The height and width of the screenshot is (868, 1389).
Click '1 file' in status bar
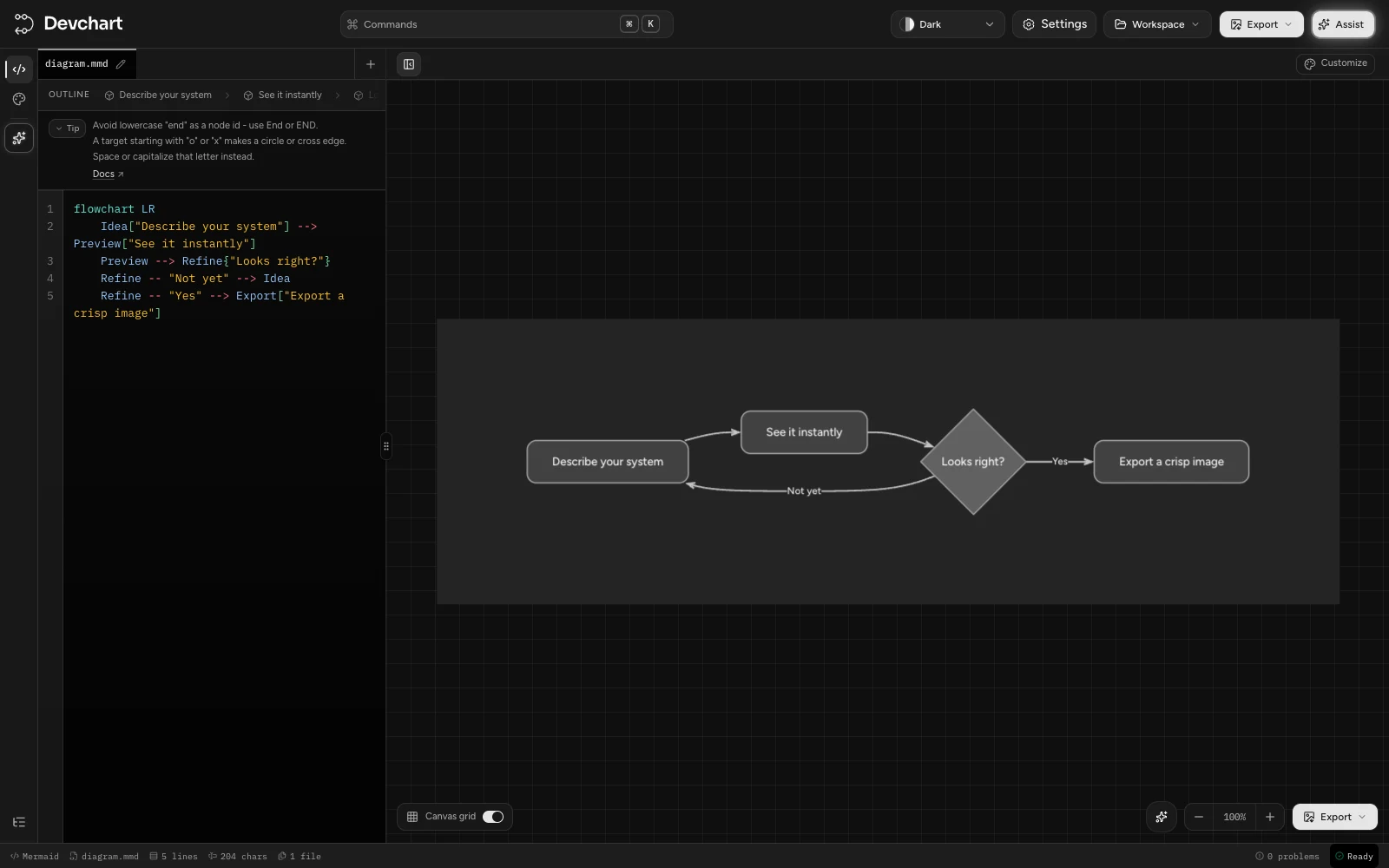[x=300, y=857]
